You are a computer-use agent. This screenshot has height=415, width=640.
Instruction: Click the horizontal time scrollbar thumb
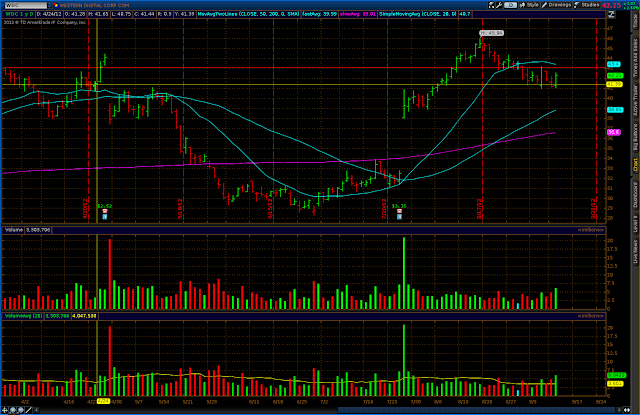tap(476, 410)
